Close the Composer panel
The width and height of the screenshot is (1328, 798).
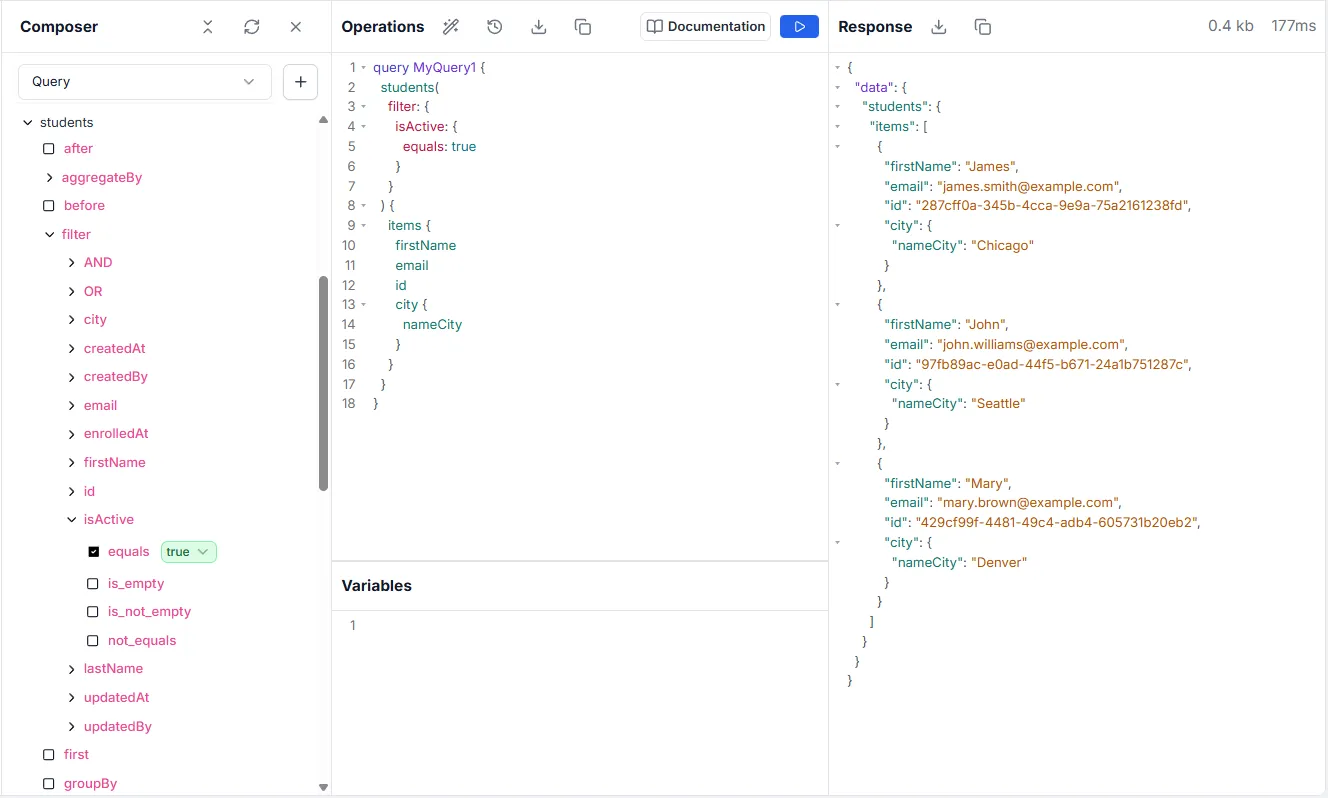[x=296, y=27]
